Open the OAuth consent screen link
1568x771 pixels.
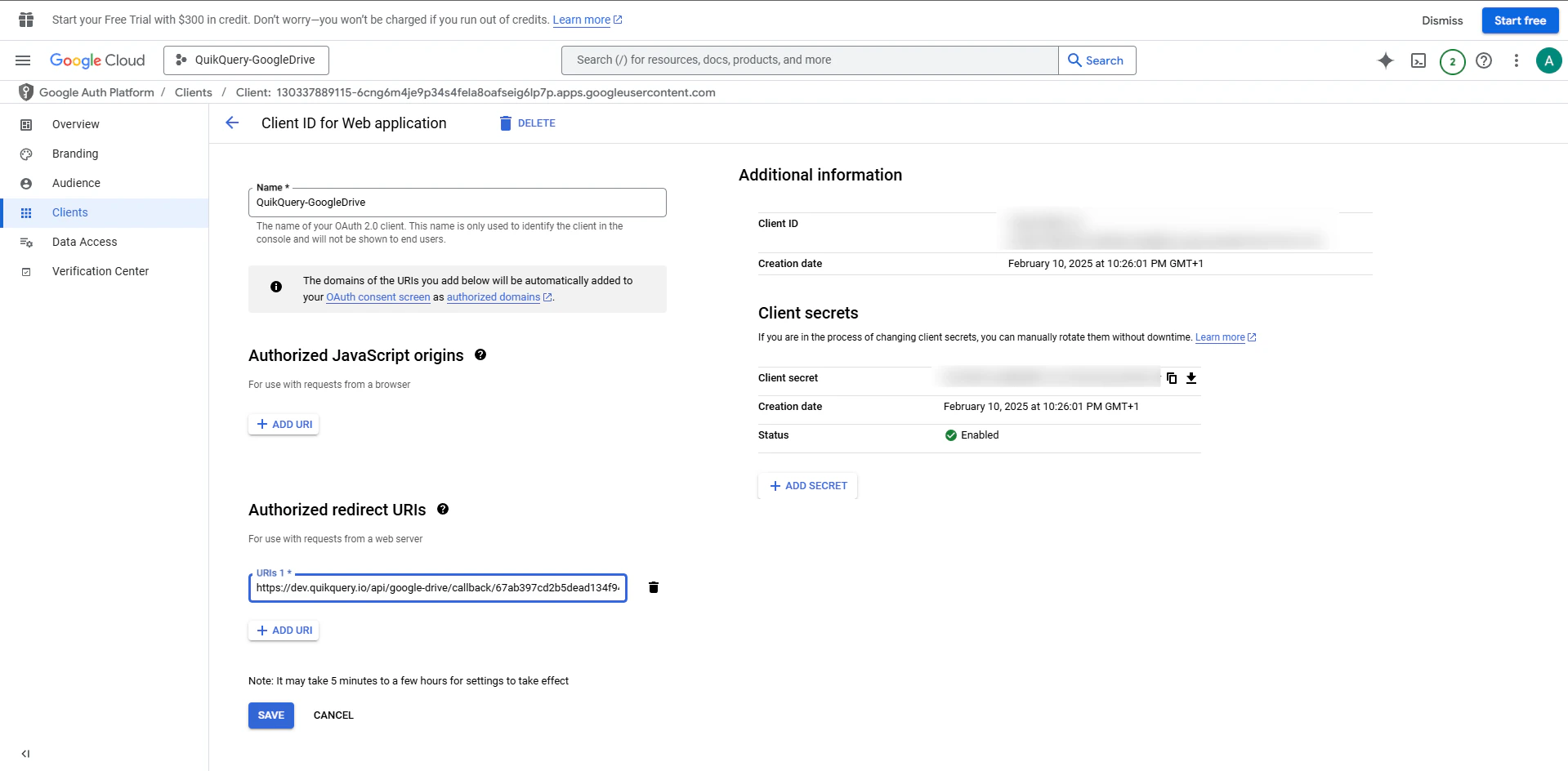click(x=377, y=297)
